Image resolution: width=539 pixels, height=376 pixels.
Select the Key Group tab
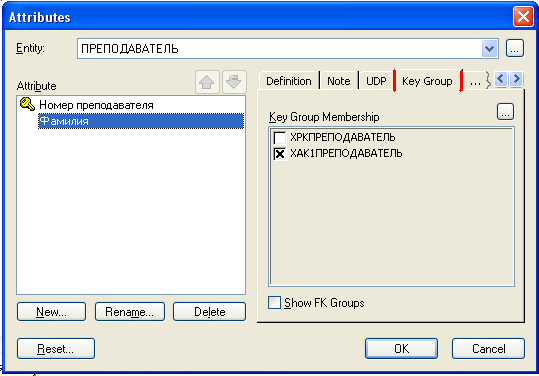click(427, 81)
